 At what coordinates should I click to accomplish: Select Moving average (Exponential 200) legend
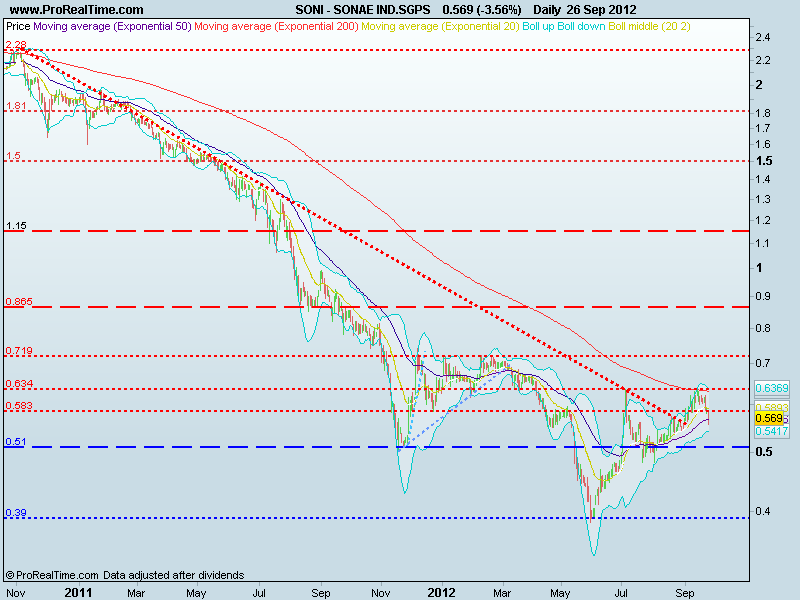coord(276,26)
